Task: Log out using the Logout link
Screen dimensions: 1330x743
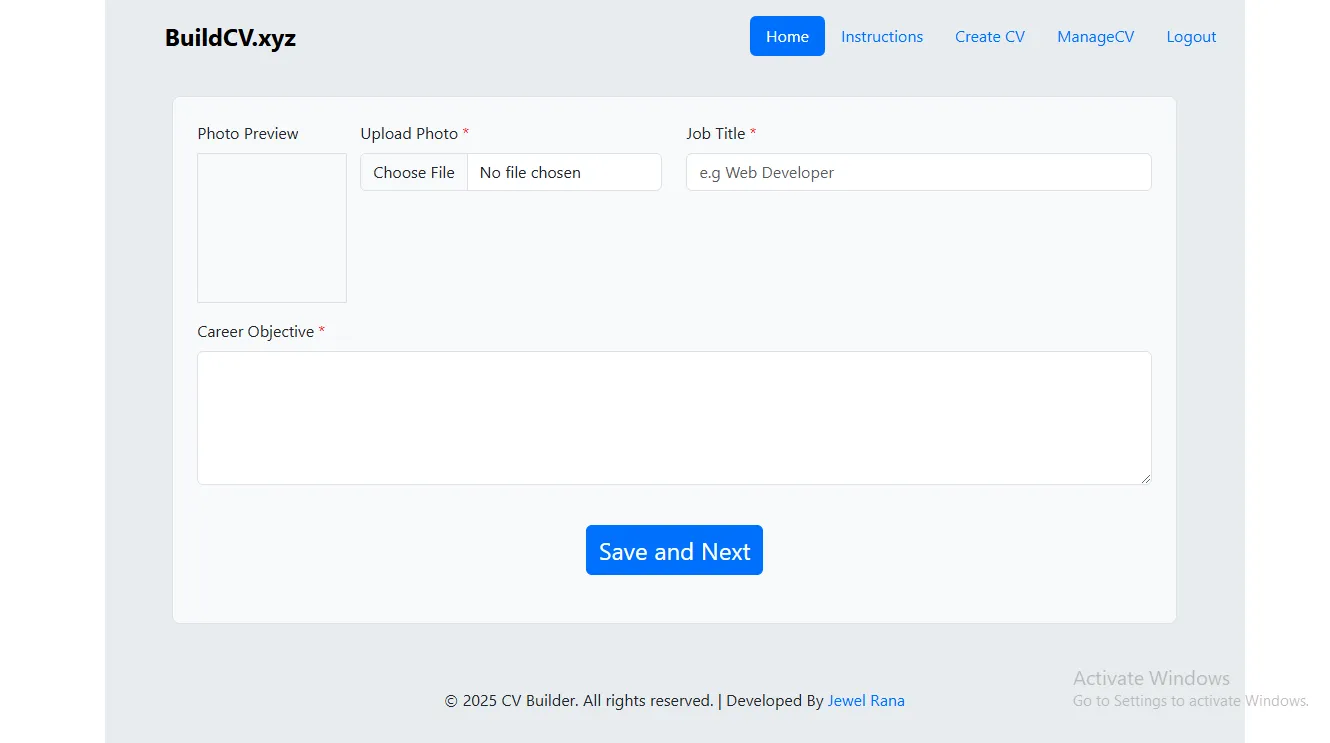Action: coord(1191,37)
